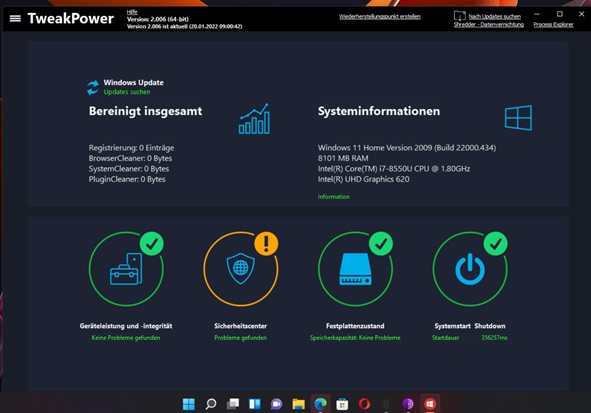This screenshot has height=413, width=591.
Task: Click the bar chart statistics icon
Action: pos(254,119)
